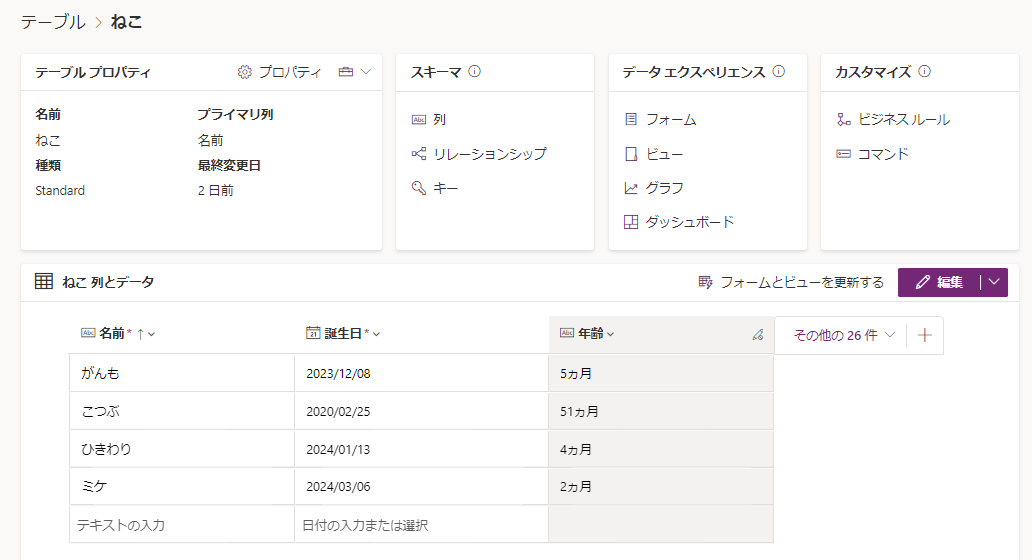1032x560 pixels.
Task: Expand その他の 26 件 columns dropdown
Action: point(843,336)
